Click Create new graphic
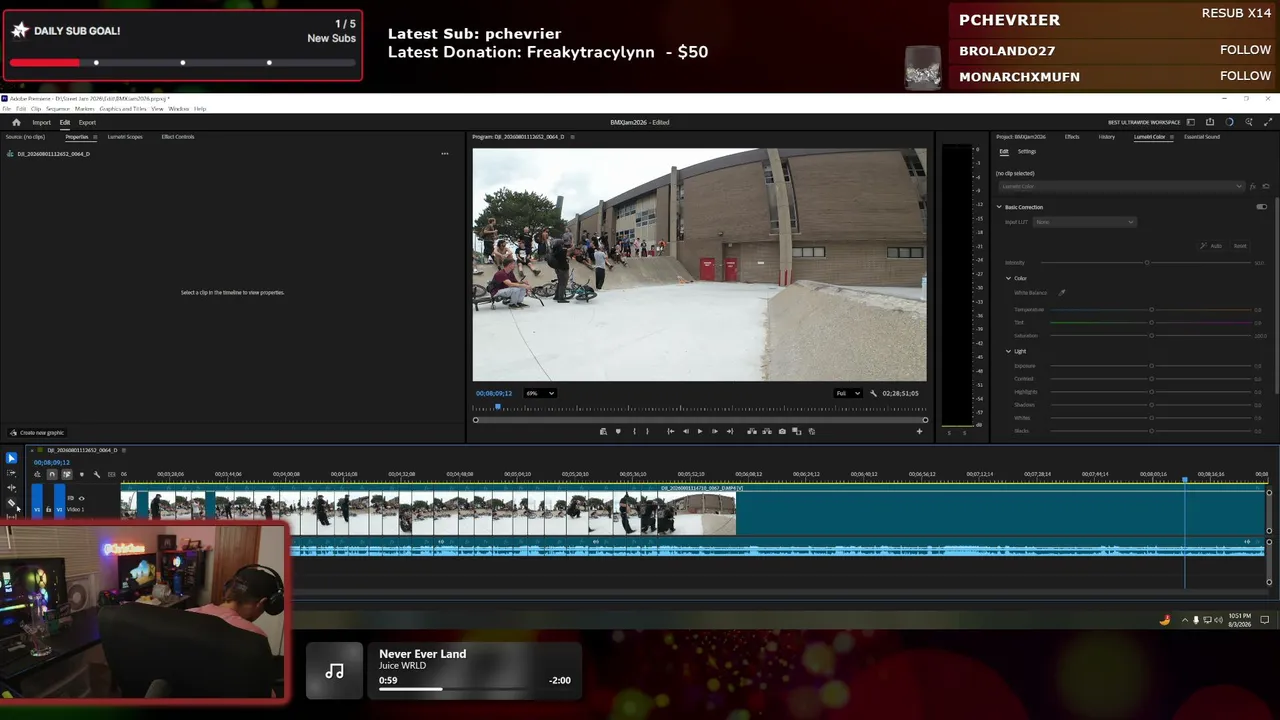The width and height of the screenshot is (1280, 720). [x=38, y=433]
